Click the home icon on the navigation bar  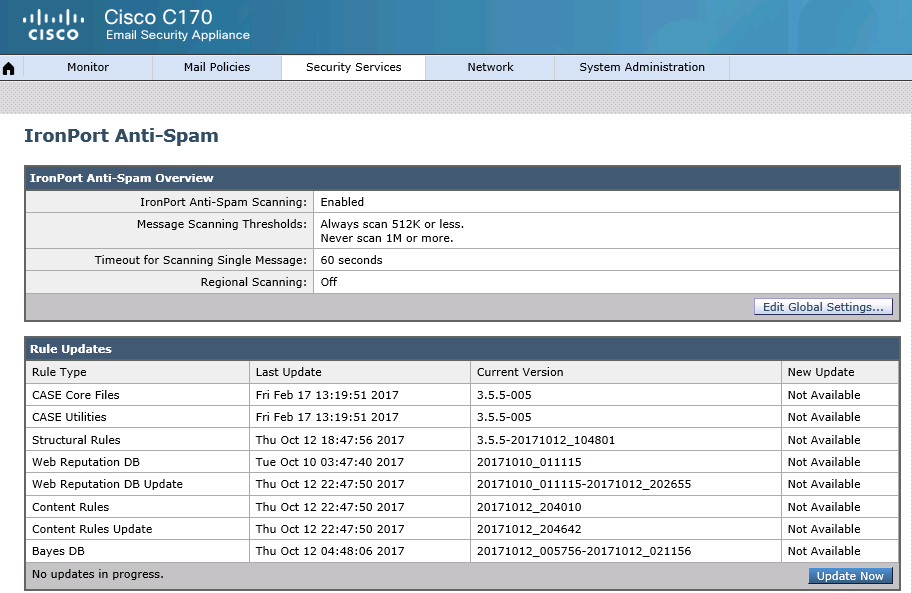9,67
